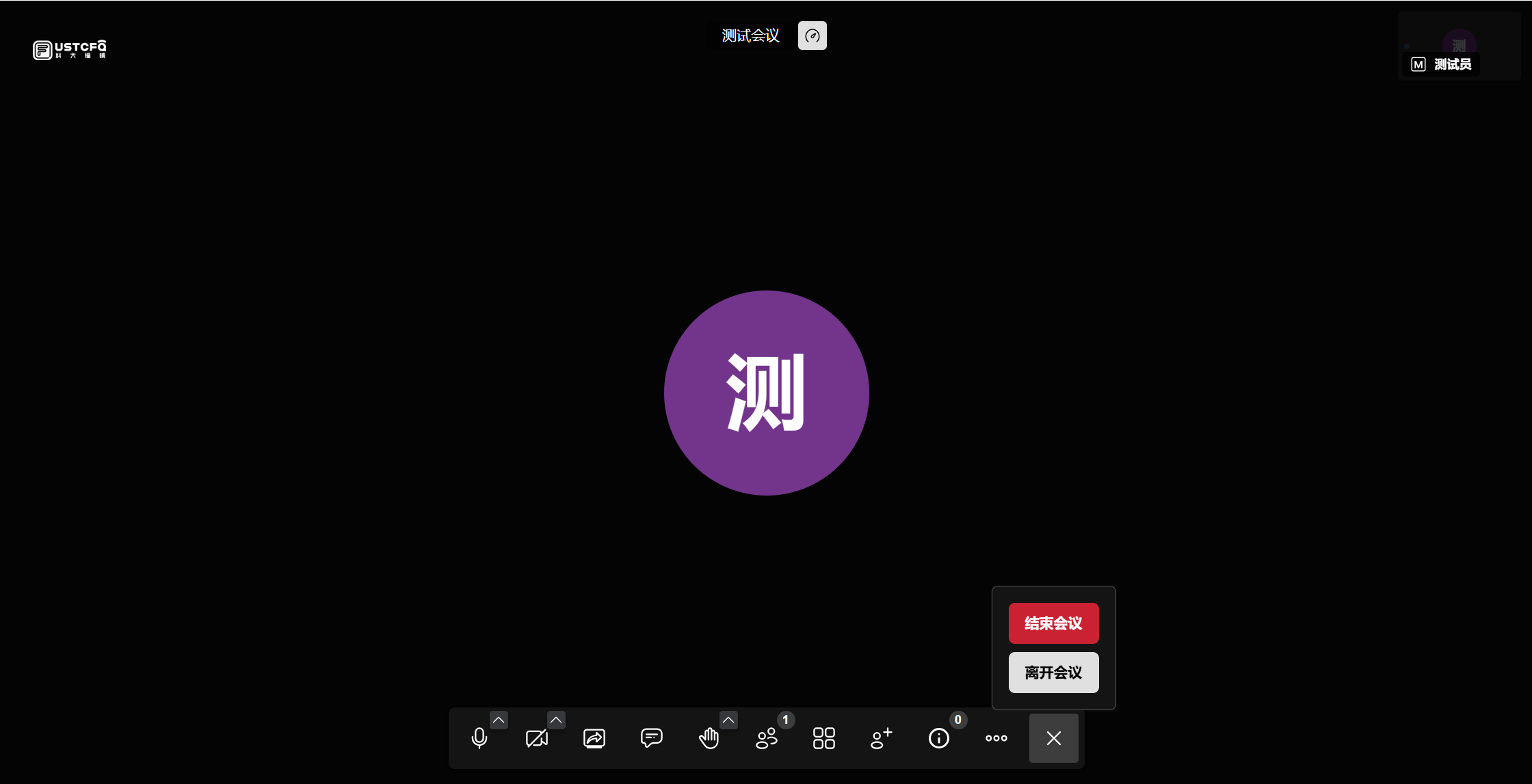Select 离开会议 from the popup menu
The image size is (1532, 784).
coord(1053,673)
